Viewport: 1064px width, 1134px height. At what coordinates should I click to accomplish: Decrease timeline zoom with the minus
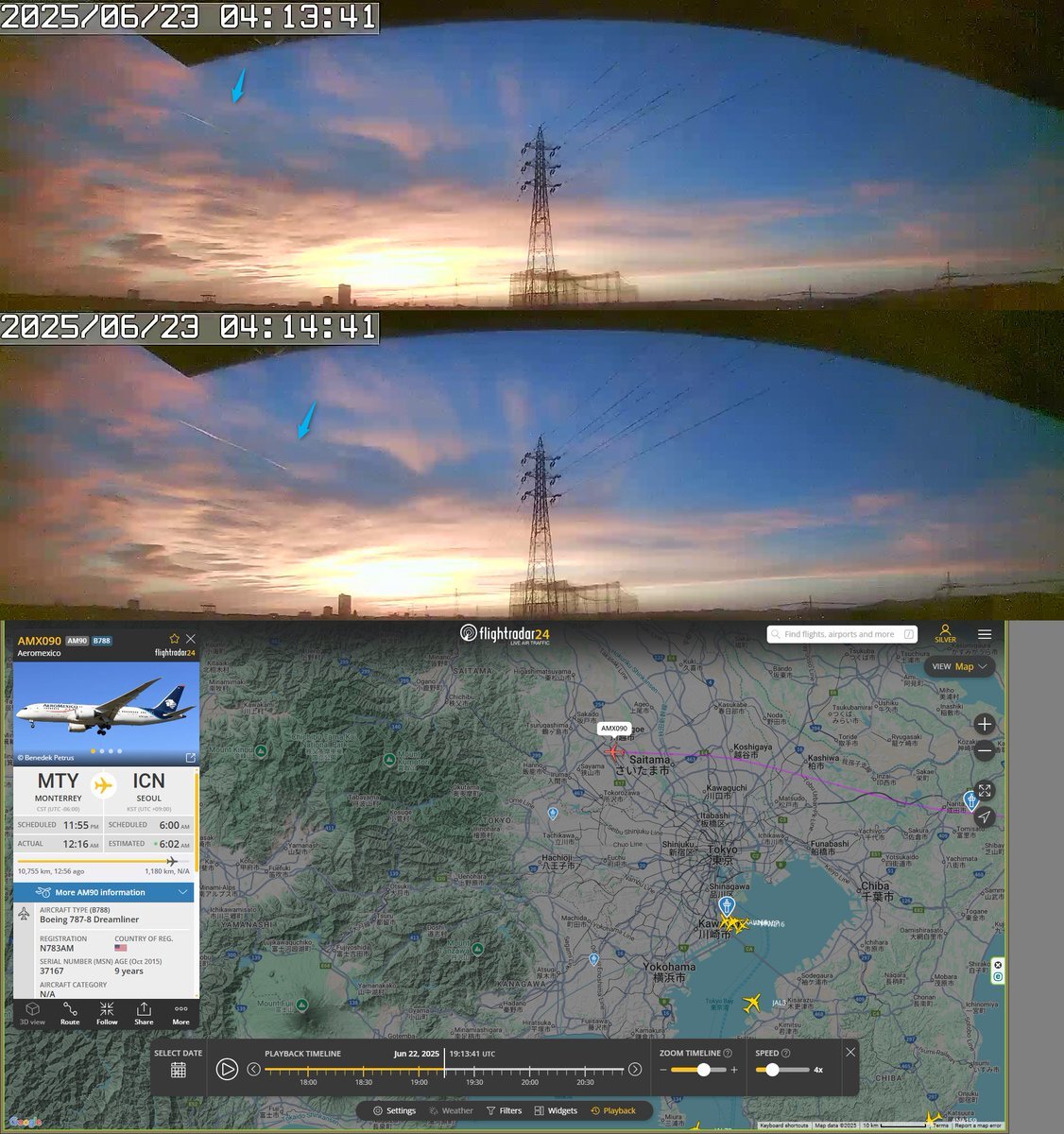pyautogui.click(x=663, y=1070)
